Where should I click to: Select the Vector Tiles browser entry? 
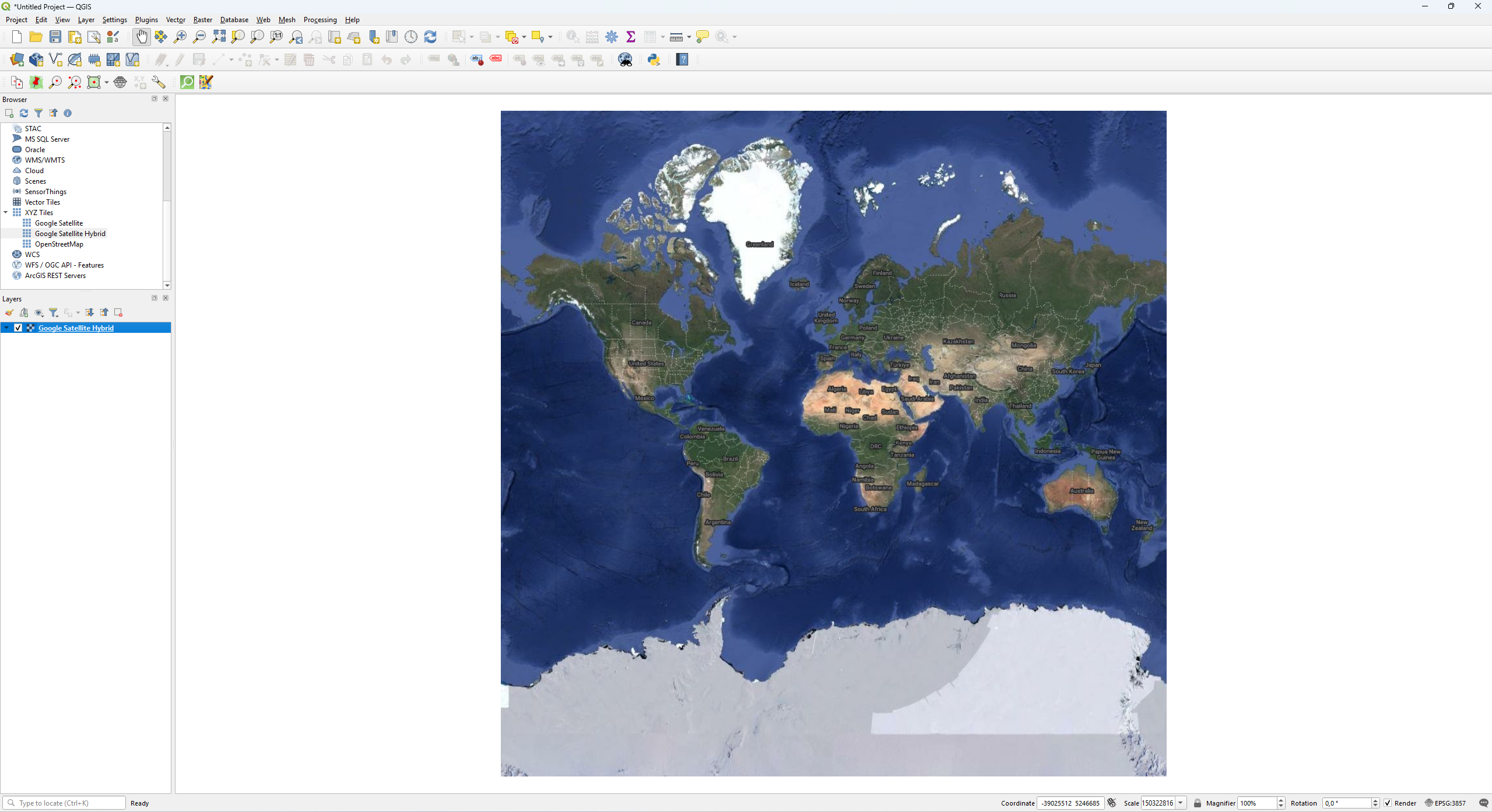(x=43, y=202)
